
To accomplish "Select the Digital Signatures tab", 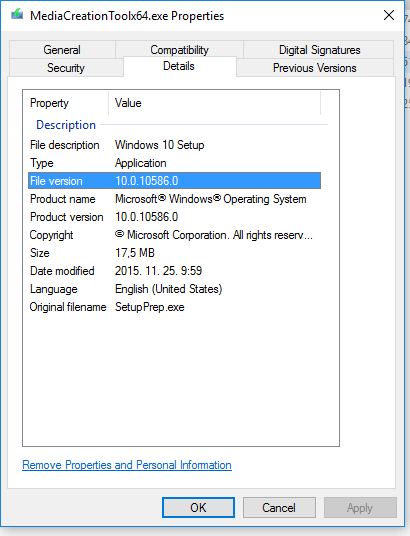I will tap(319, 50).
